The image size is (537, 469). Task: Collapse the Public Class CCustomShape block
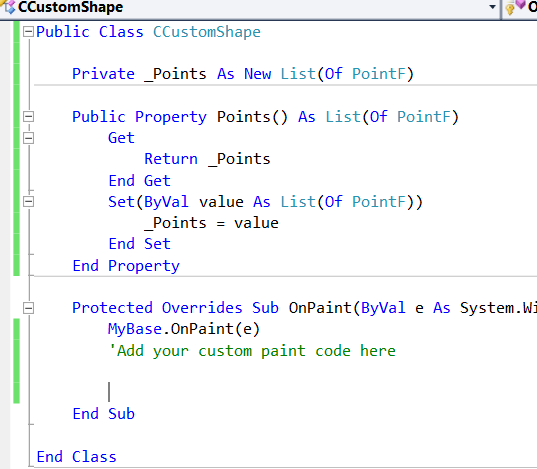[28, 32]
